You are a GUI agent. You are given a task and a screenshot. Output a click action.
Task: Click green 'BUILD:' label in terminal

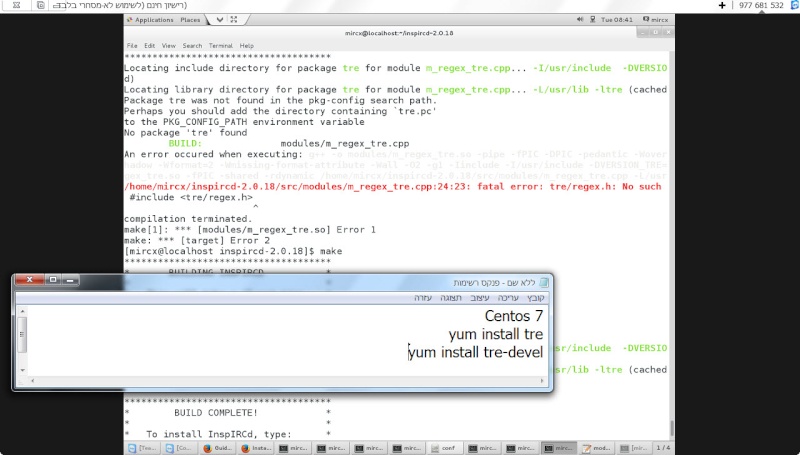(185, 143)
